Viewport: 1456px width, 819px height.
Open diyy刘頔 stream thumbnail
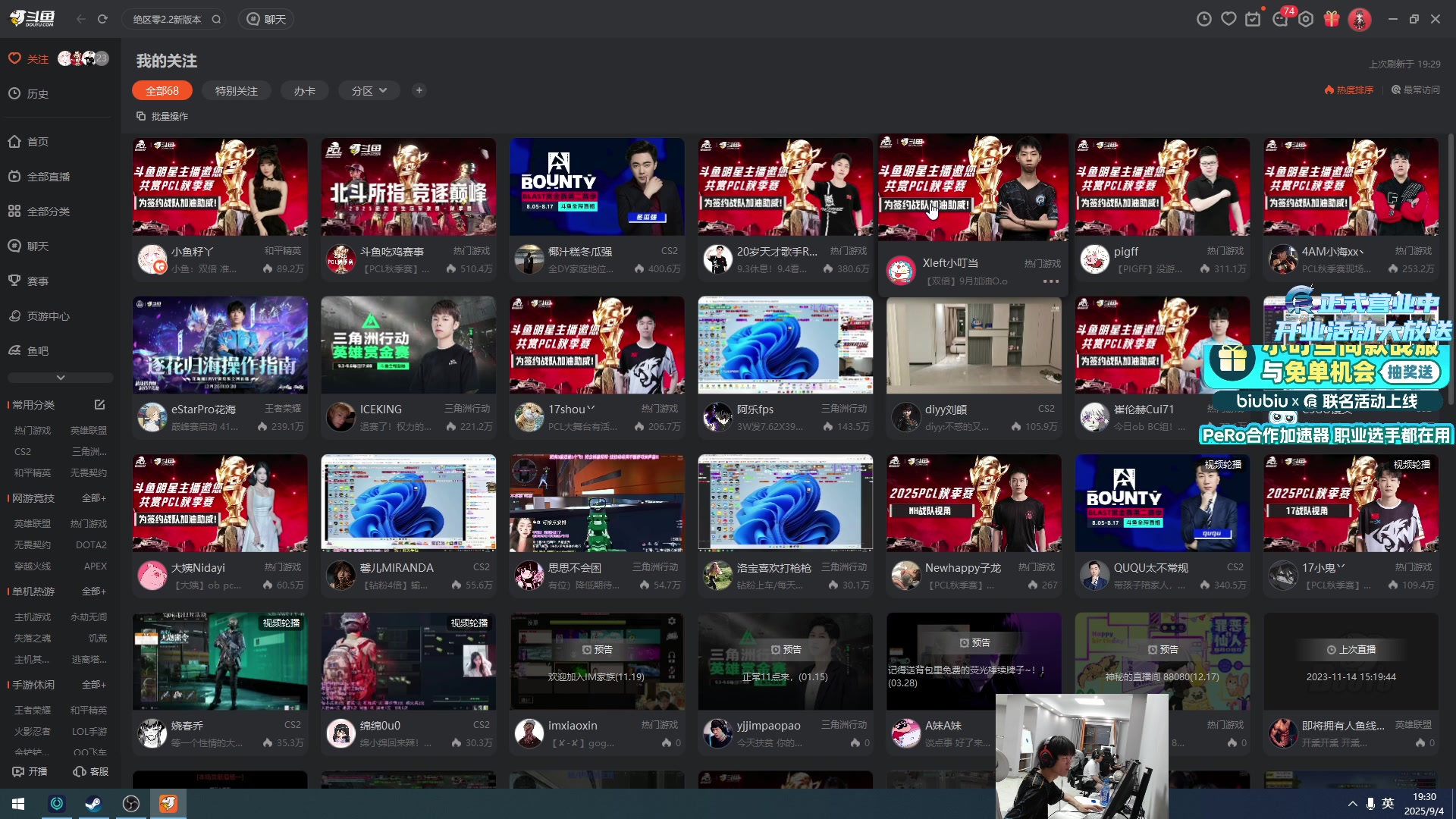click(x=974, y=345)
